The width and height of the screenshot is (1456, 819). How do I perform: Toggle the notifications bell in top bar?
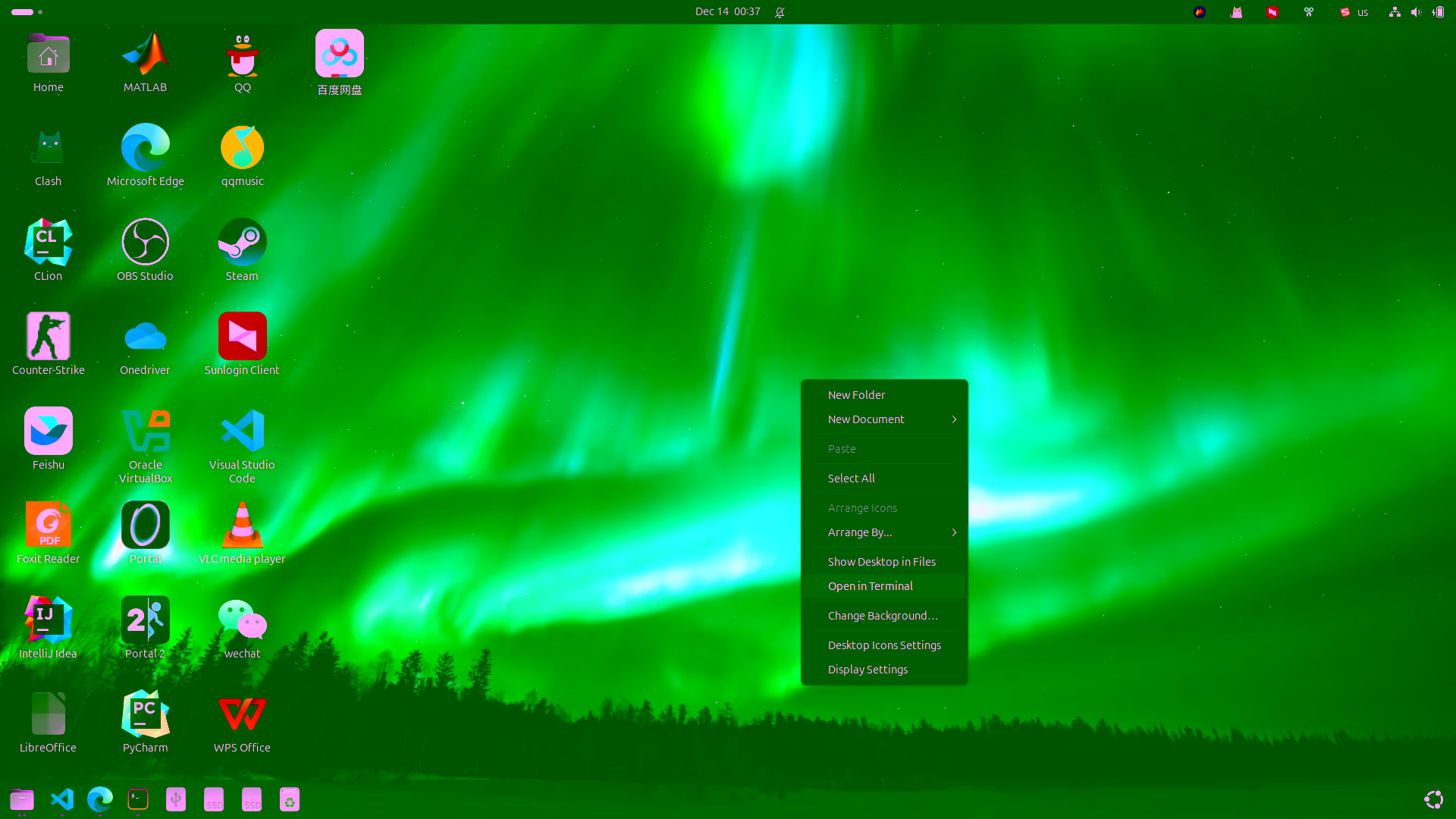pos(780,12)
